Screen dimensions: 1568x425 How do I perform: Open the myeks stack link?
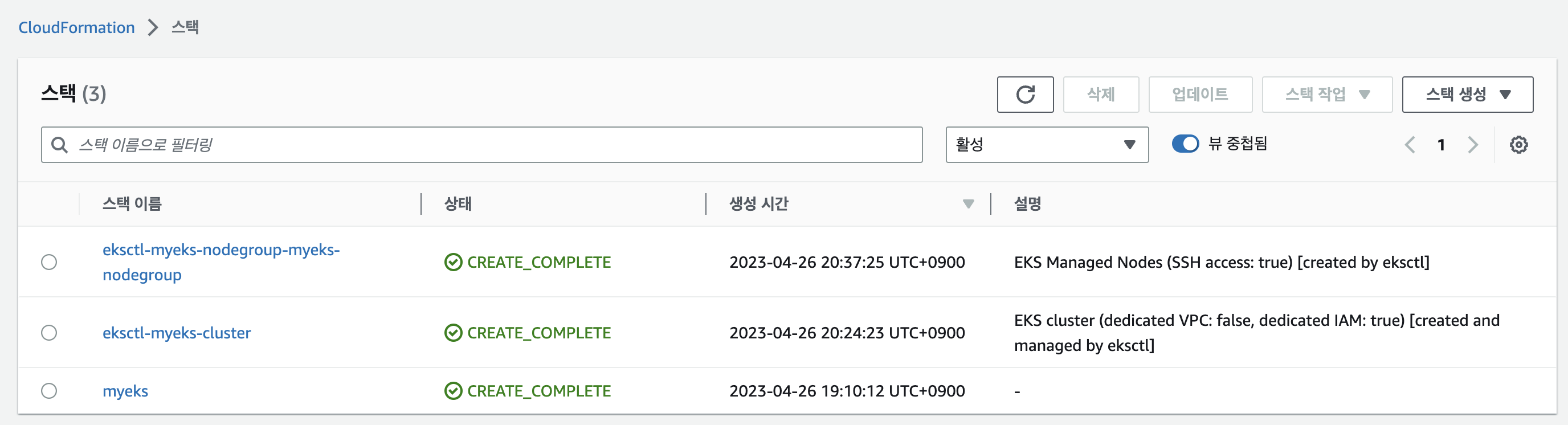point(125,391)
